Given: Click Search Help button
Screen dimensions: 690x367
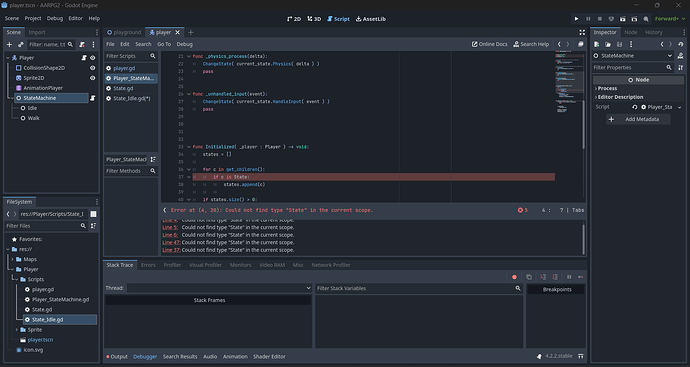Looking at the screenshot, I should tap(531, 44).
